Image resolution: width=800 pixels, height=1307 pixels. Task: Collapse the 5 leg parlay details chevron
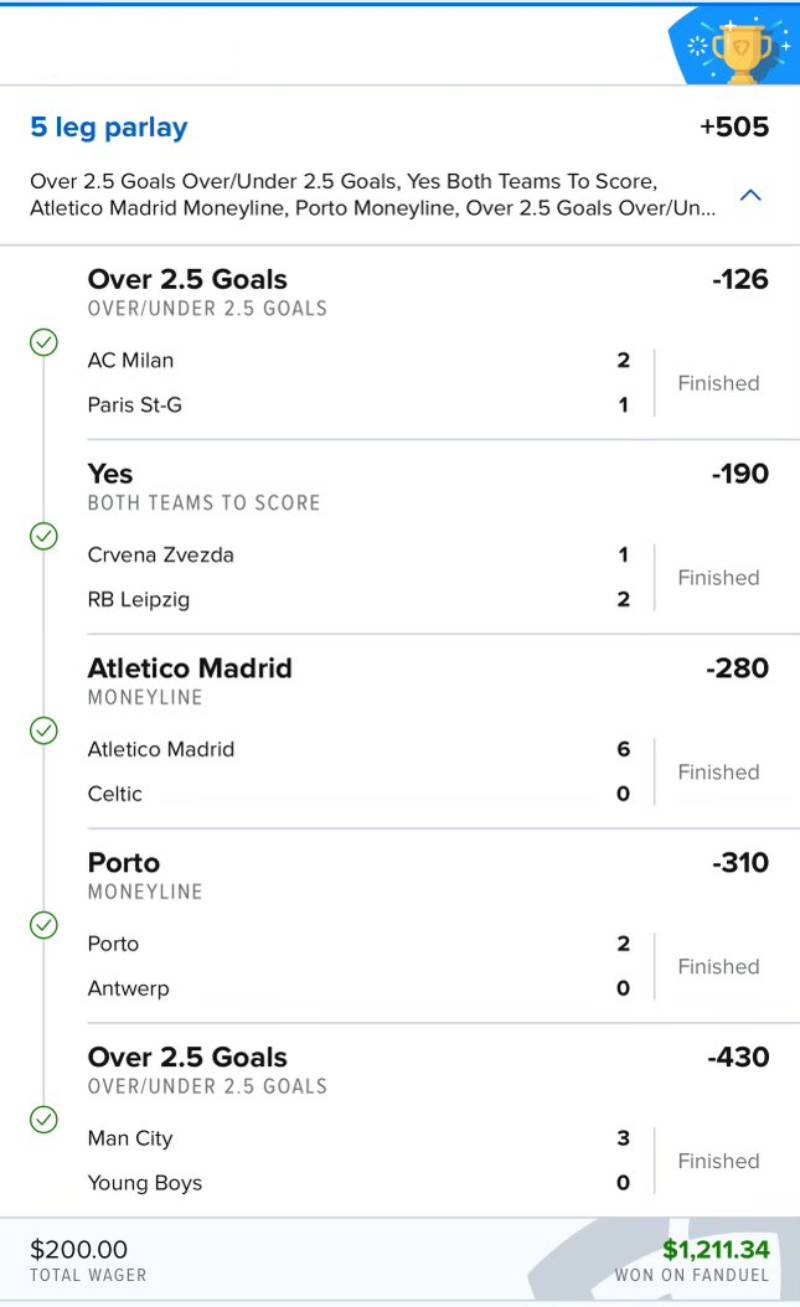pyautogui.click(x=750, y=196)
